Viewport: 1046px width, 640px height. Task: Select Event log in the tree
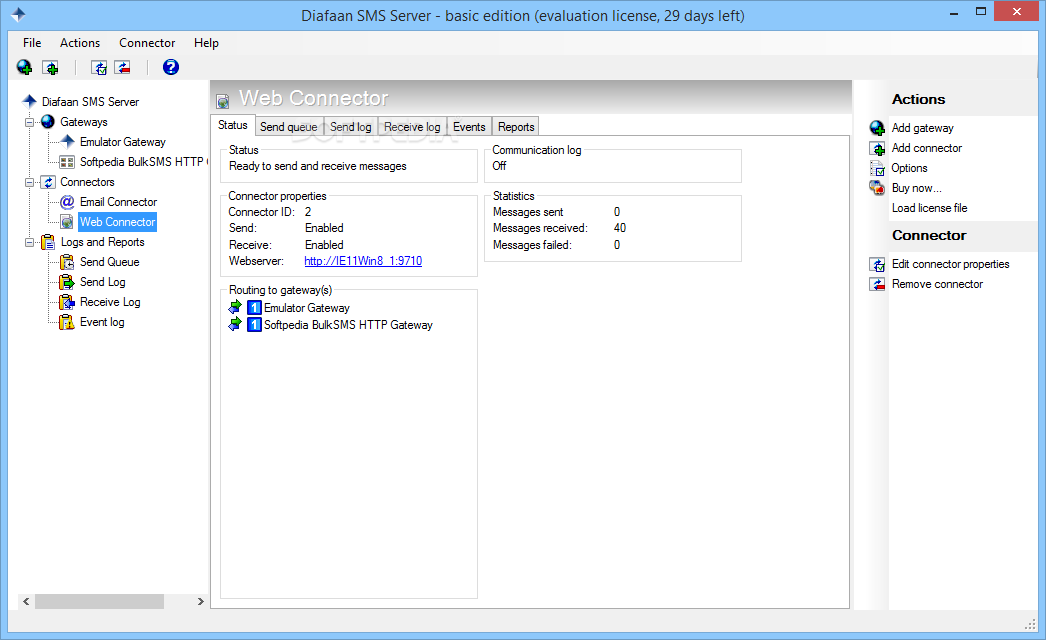102,322
